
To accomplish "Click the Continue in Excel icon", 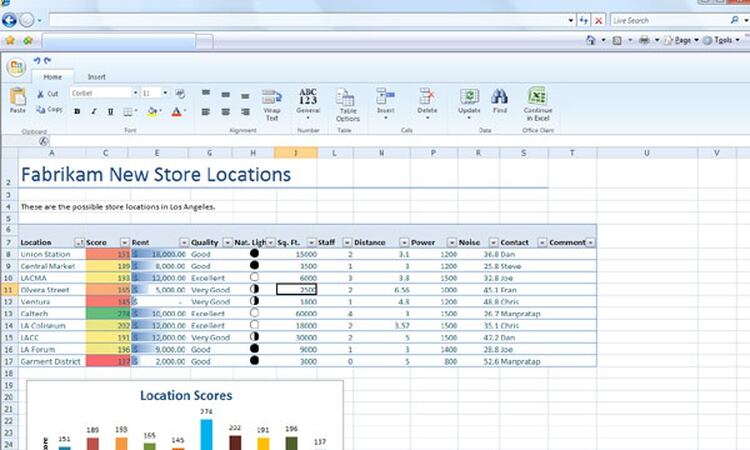I will point(538,97).
